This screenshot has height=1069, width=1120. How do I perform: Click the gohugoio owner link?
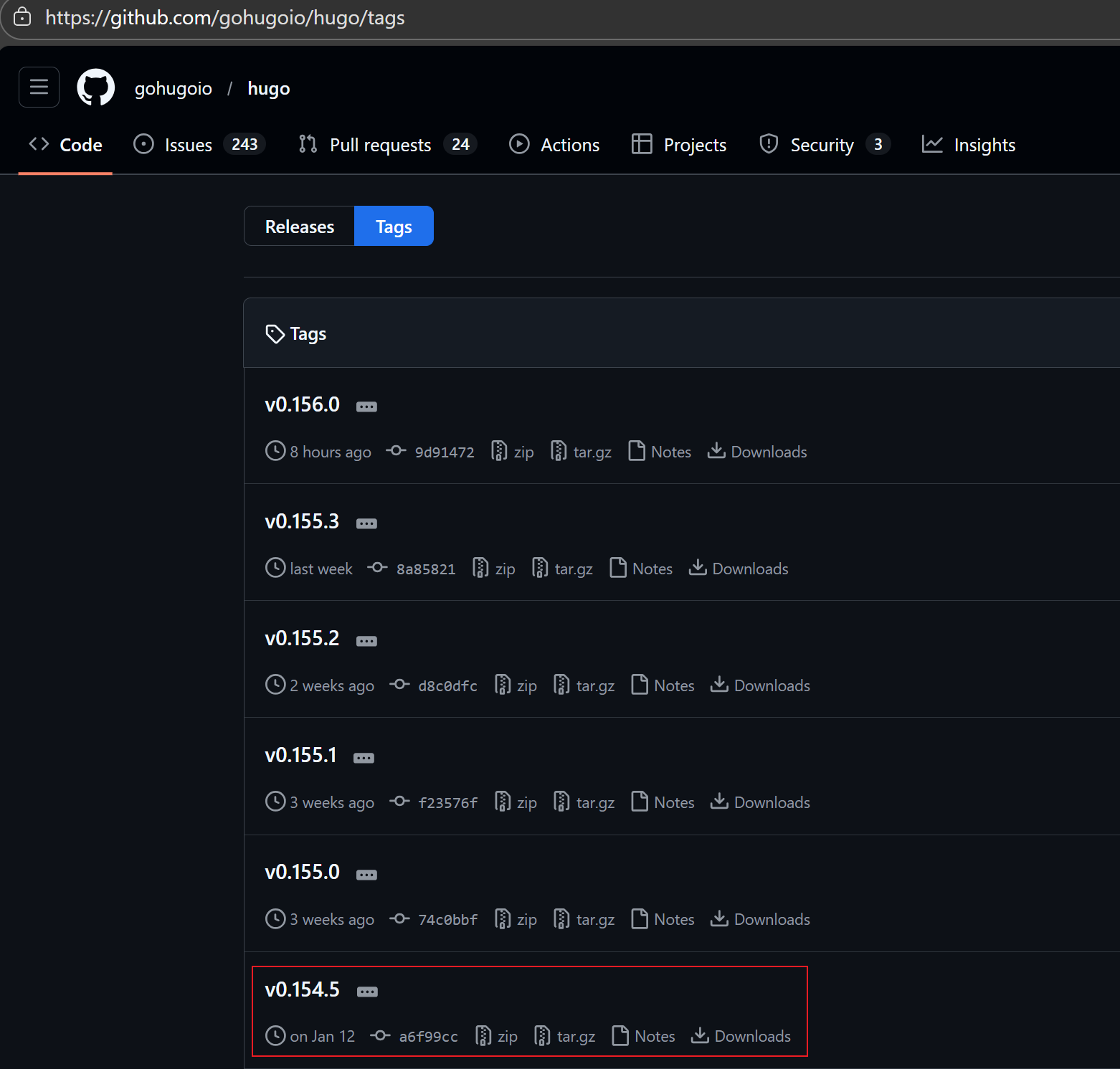pos(174,88)
